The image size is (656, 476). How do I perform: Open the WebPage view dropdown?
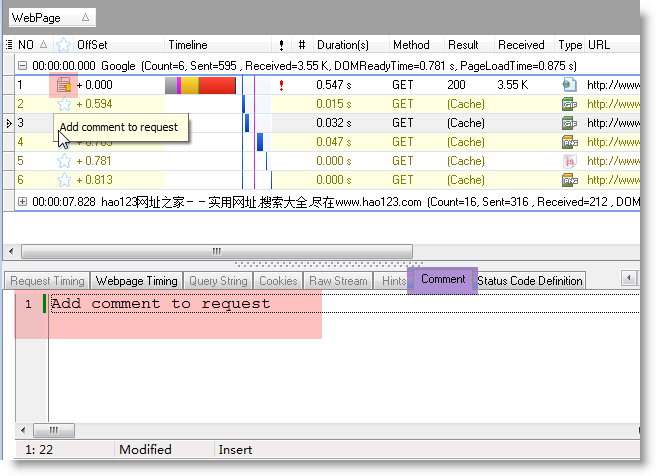point(85,18)
